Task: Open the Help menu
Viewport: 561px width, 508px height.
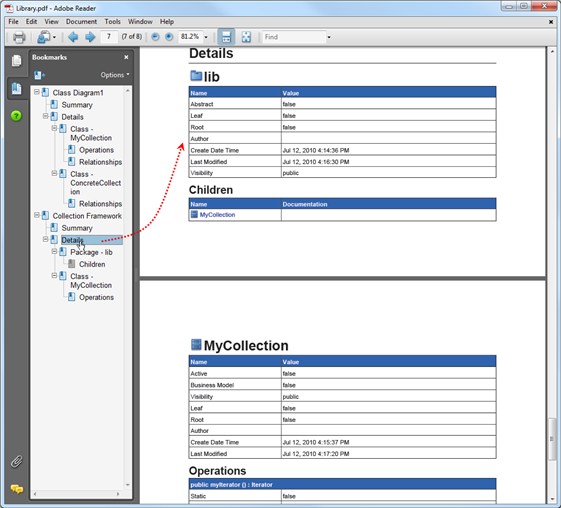Action: click(x=167, y=22)
